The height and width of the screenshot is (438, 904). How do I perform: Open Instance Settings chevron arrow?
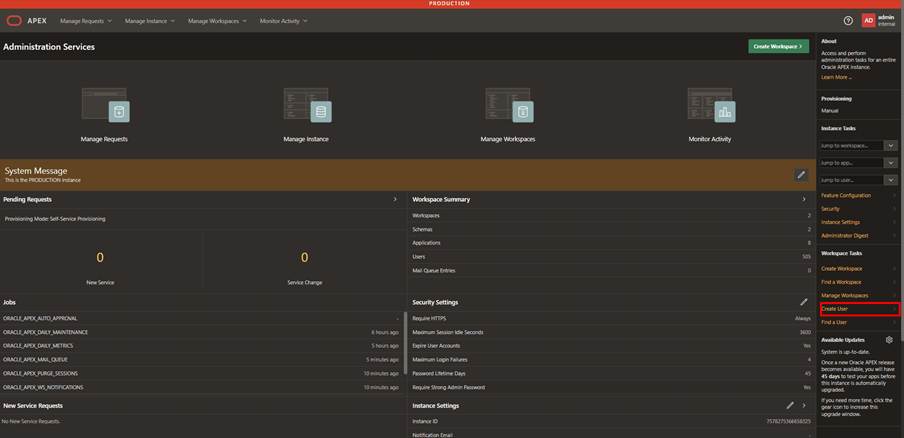click(x=804, y=405)
